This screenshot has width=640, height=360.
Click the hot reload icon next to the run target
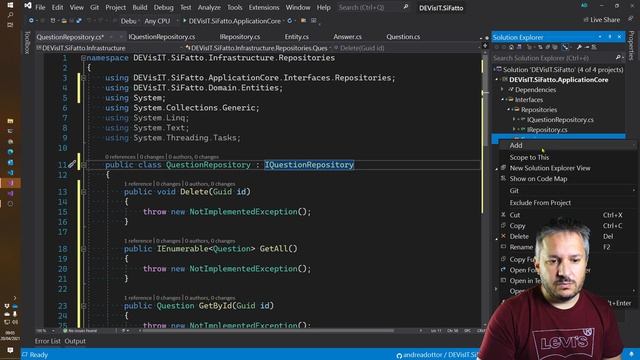tap(290, 20)
